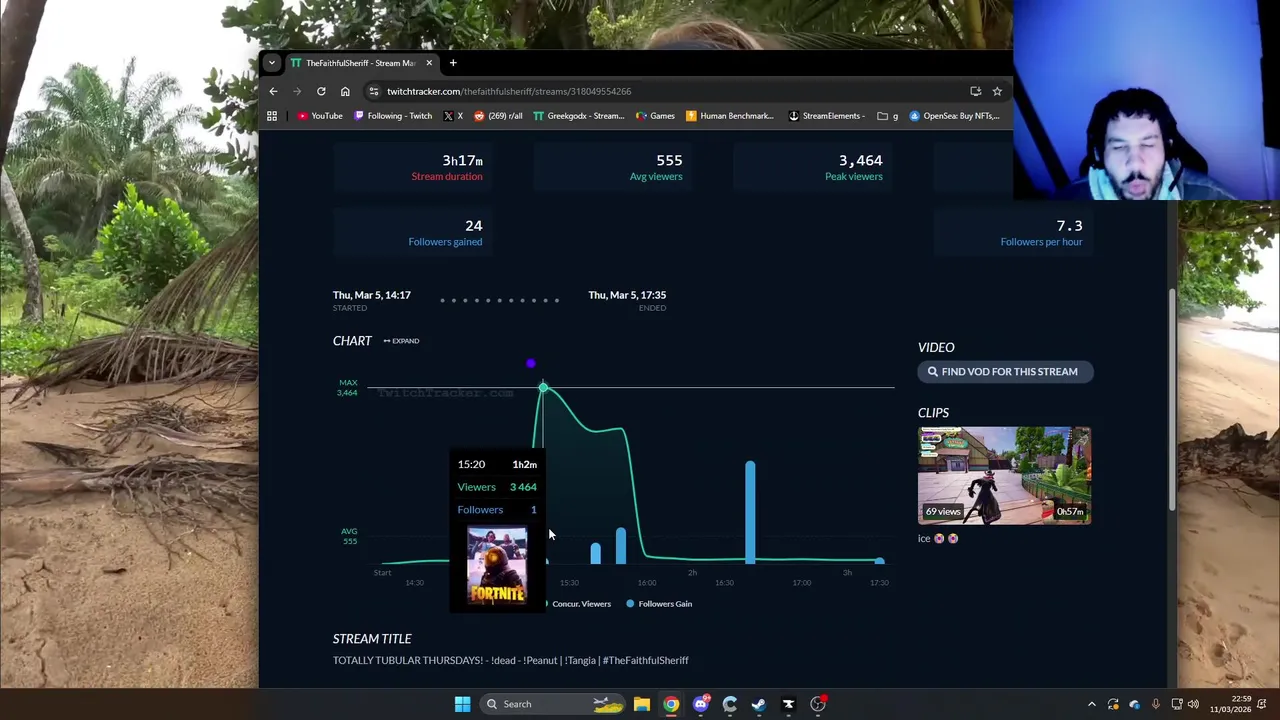
Task: Open the CapCut icon on the taskbar
Action: (788, 704)
